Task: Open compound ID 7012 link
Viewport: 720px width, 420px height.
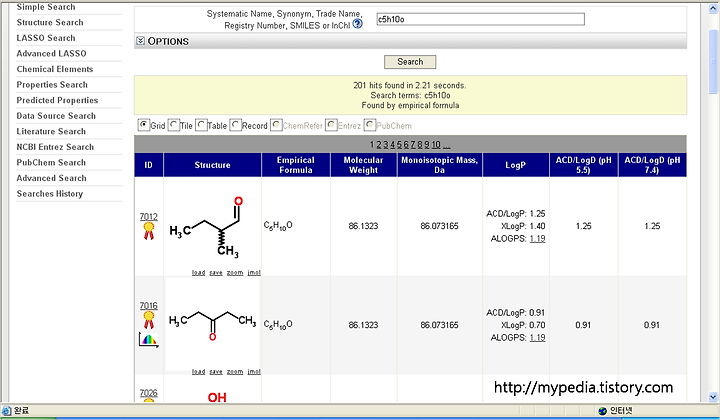Action: pos(148,217)
